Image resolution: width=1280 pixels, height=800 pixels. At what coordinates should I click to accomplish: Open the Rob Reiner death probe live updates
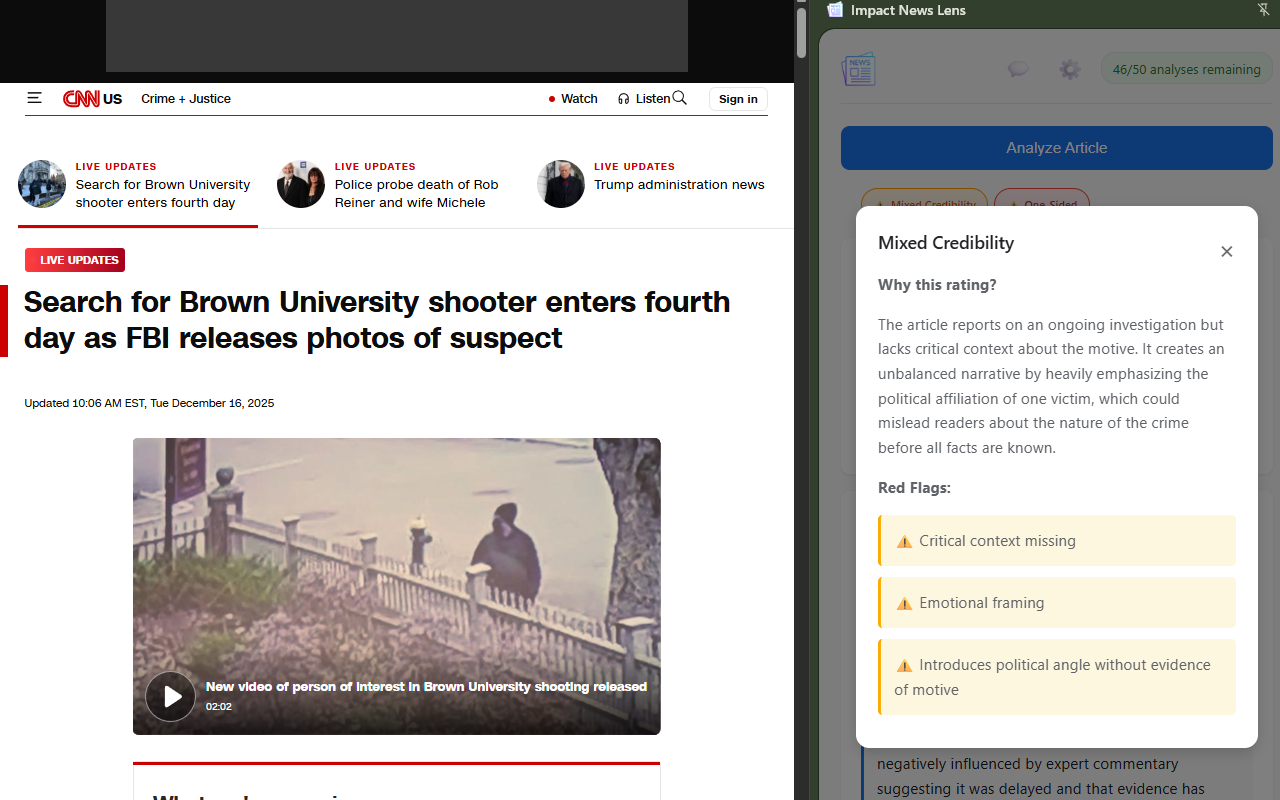416,194
